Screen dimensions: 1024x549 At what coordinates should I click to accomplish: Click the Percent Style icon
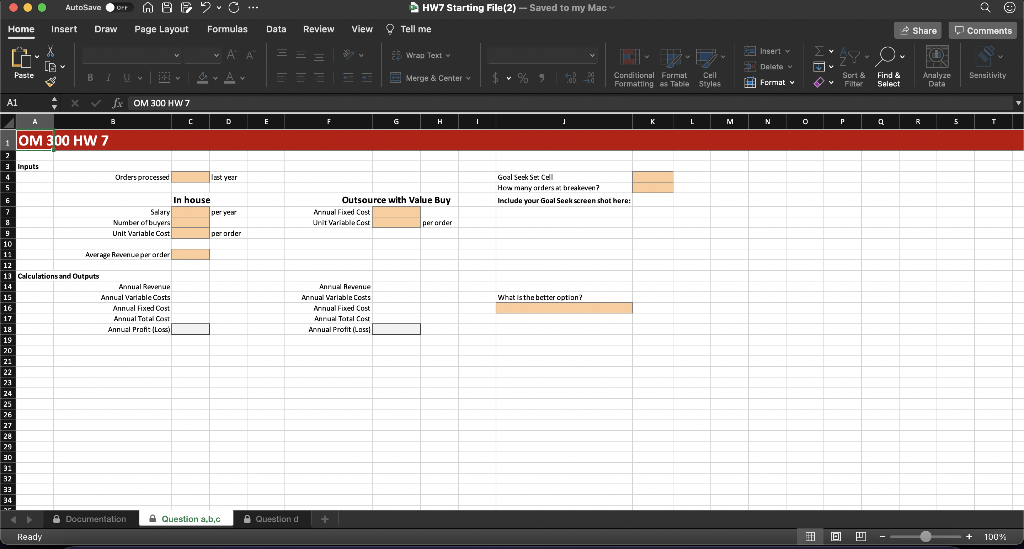click(x=522, y=78)
